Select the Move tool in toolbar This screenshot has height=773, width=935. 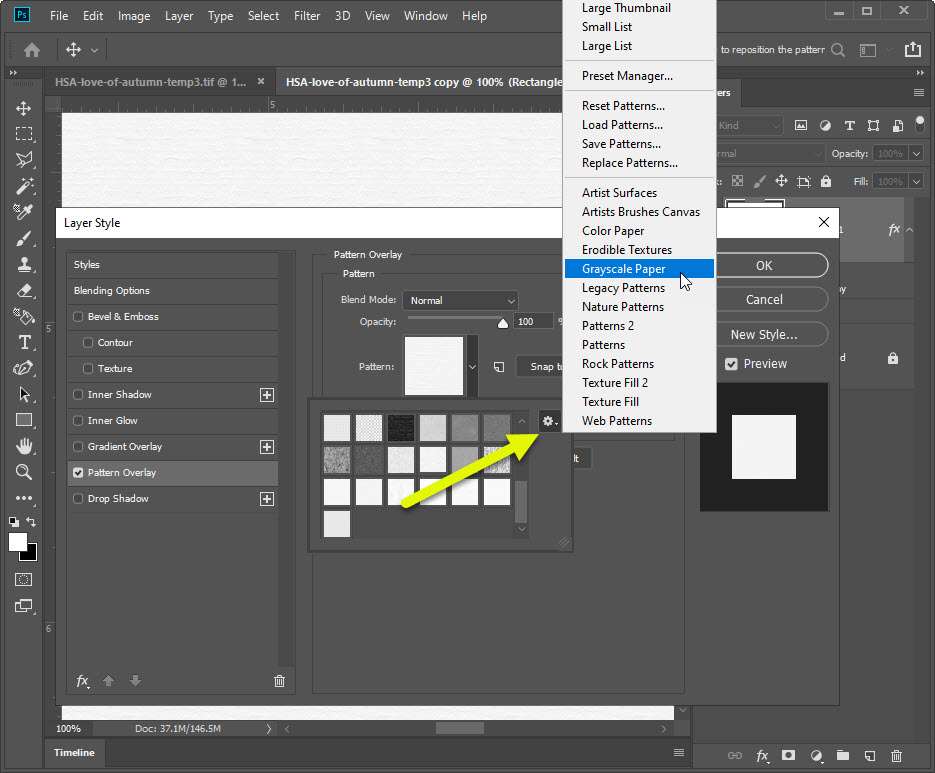pos(24,108)
